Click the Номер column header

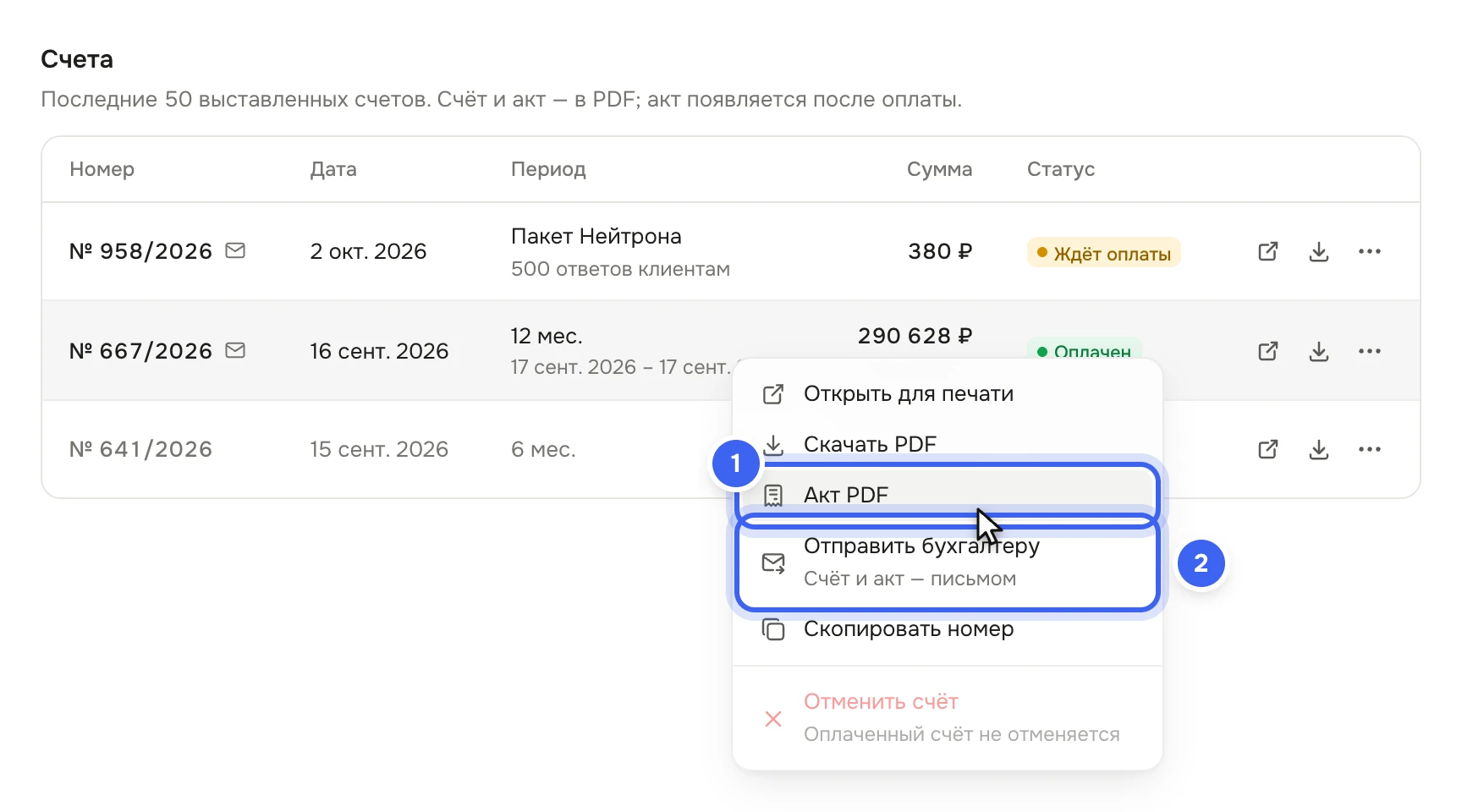click(x=102, y=169)
